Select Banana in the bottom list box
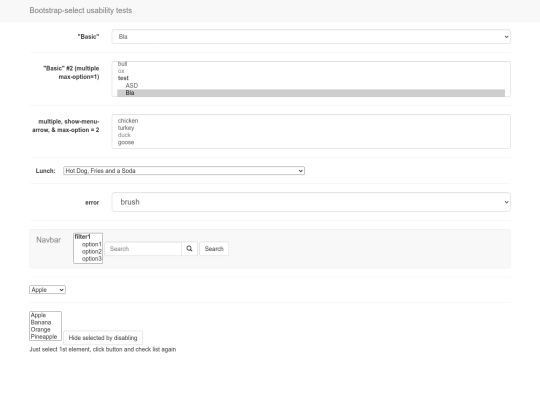Viewport: 540px width, 405px height. click(x=45, y=322)
